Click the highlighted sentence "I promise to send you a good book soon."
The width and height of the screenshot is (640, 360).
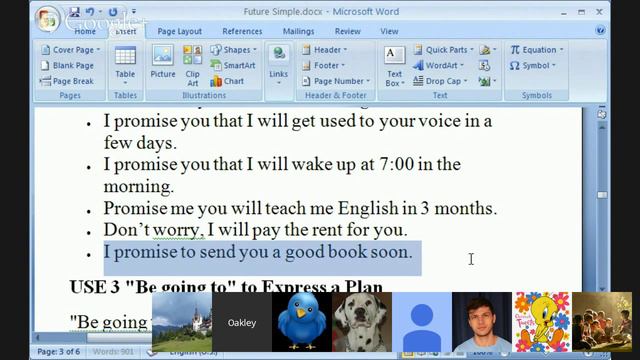258,252
